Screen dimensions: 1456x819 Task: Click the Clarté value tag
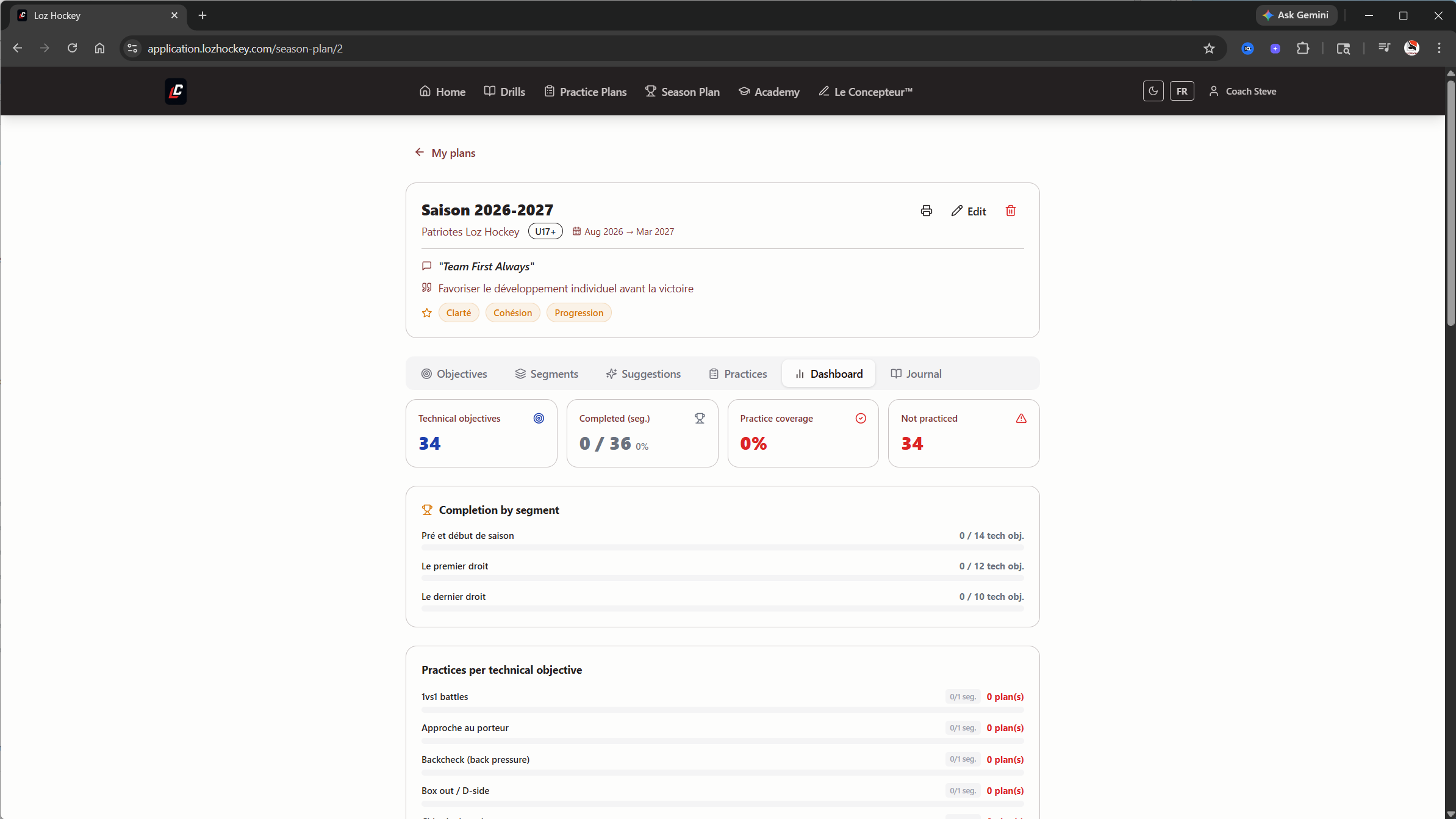click(x=459, y=312)
